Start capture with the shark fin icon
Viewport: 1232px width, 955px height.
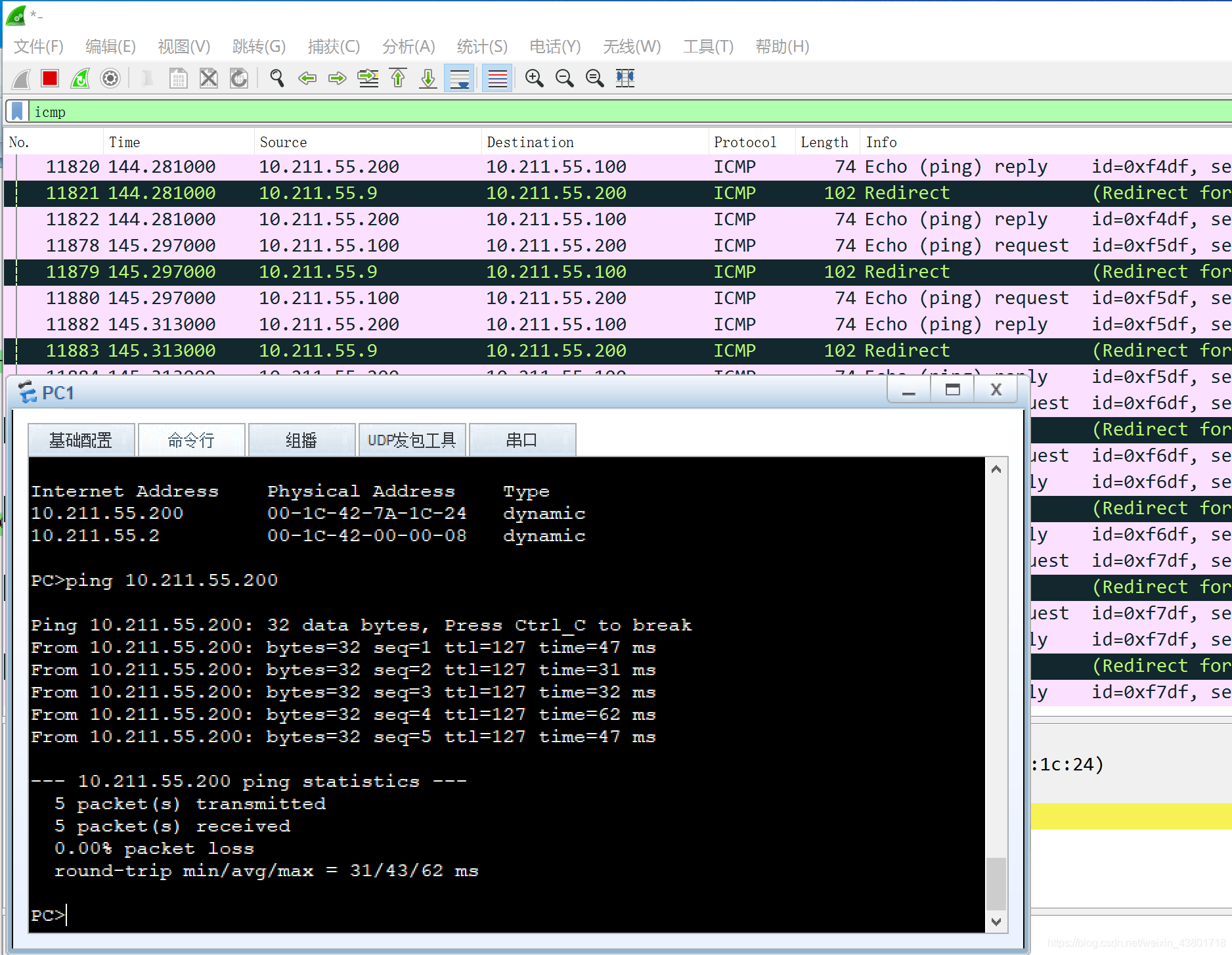[x=21, y=79]
